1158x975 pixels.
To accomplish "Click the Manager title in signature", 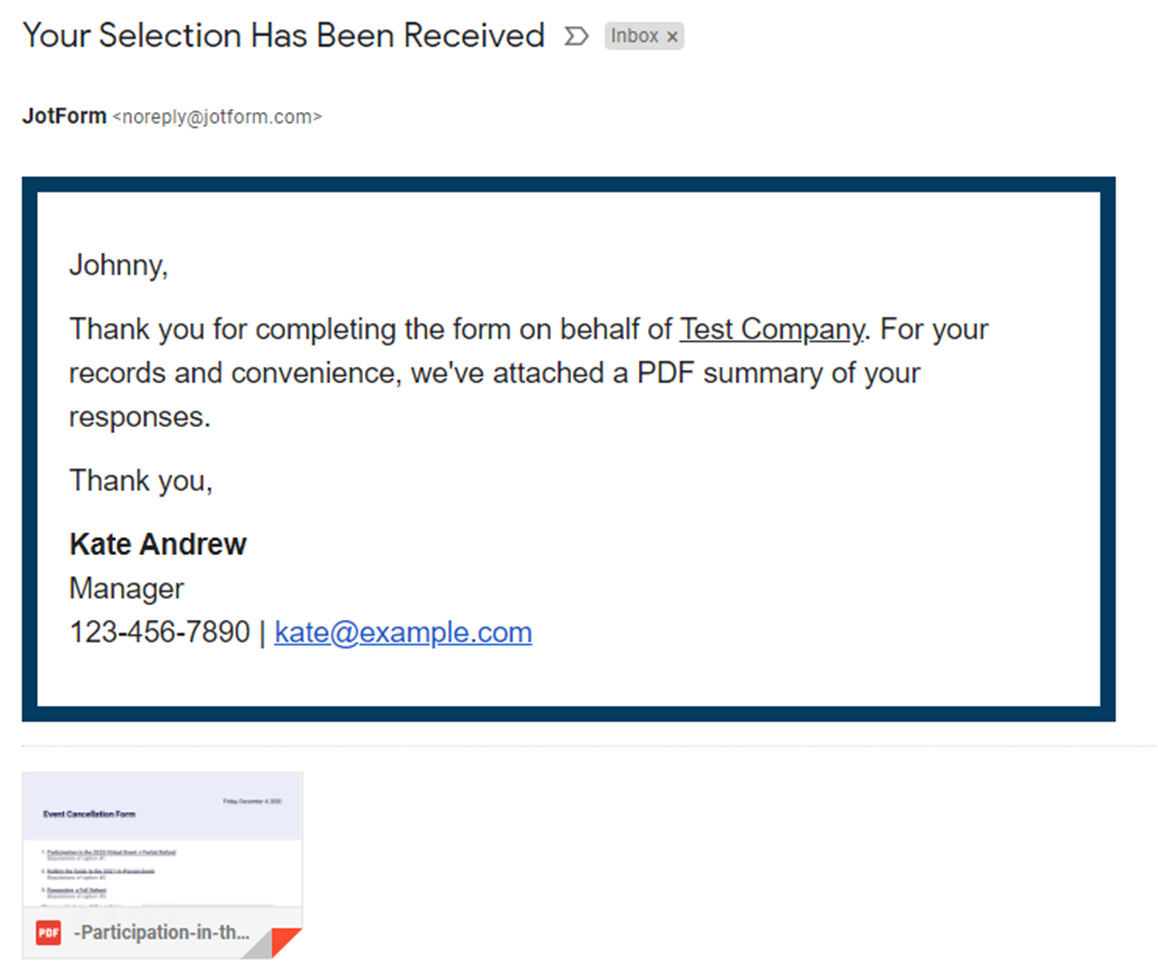I will (126, 588).
